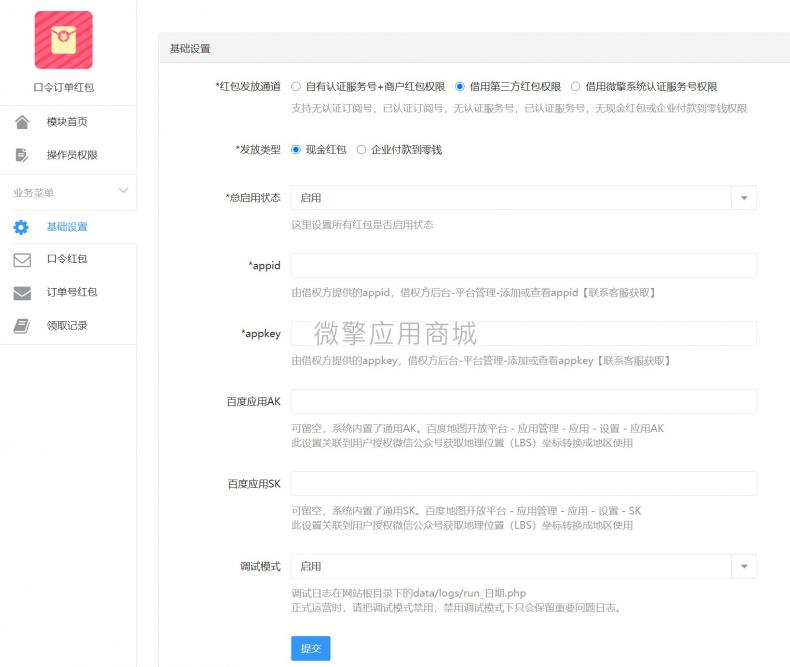Click the envelope outline icon beside 口令红包

22,260
